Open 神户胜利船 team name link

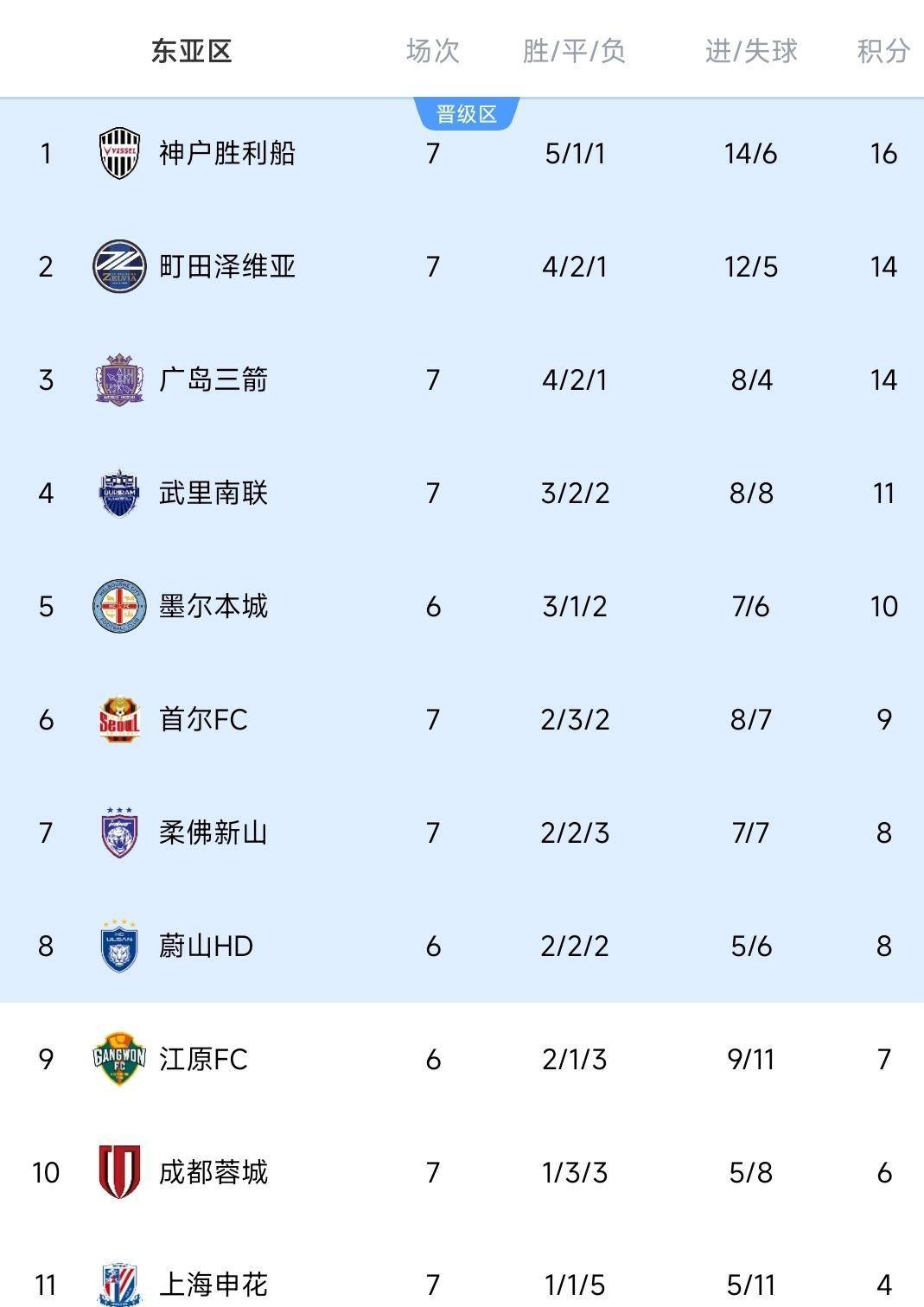pyautogui.click(x=227, y=153)
